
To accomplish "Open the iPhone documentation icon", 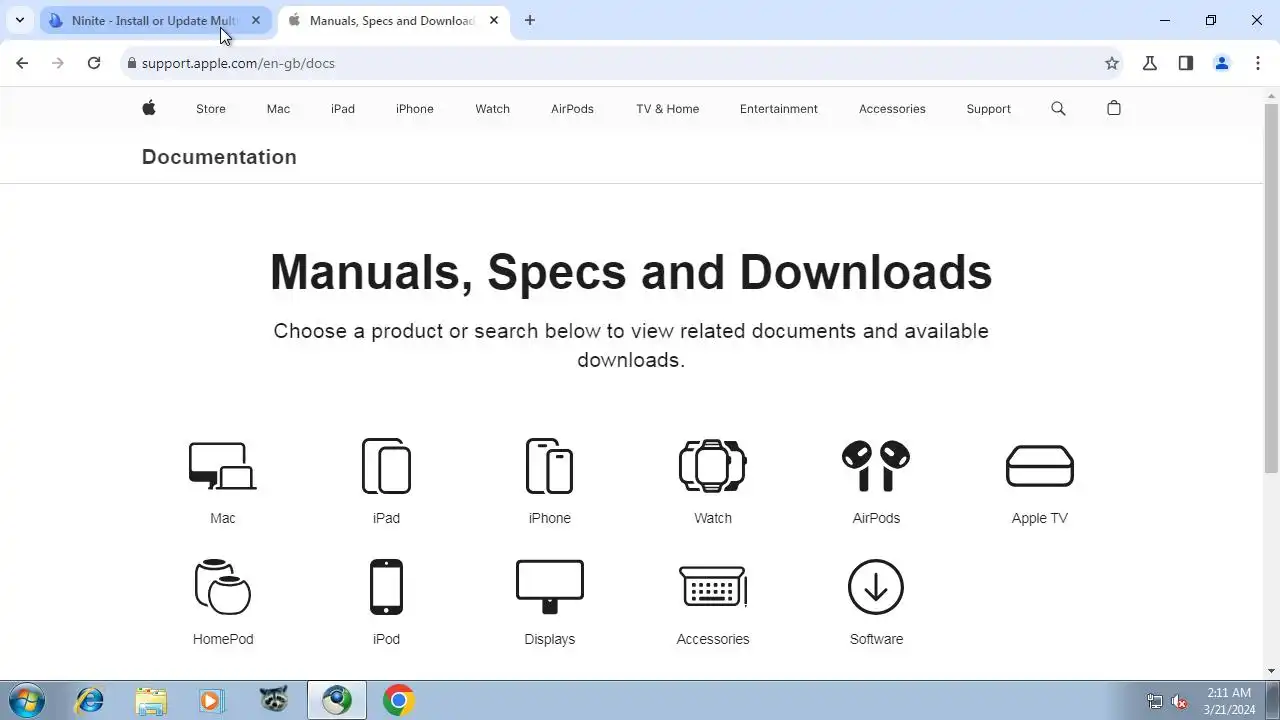I will [x=549, y=466].
